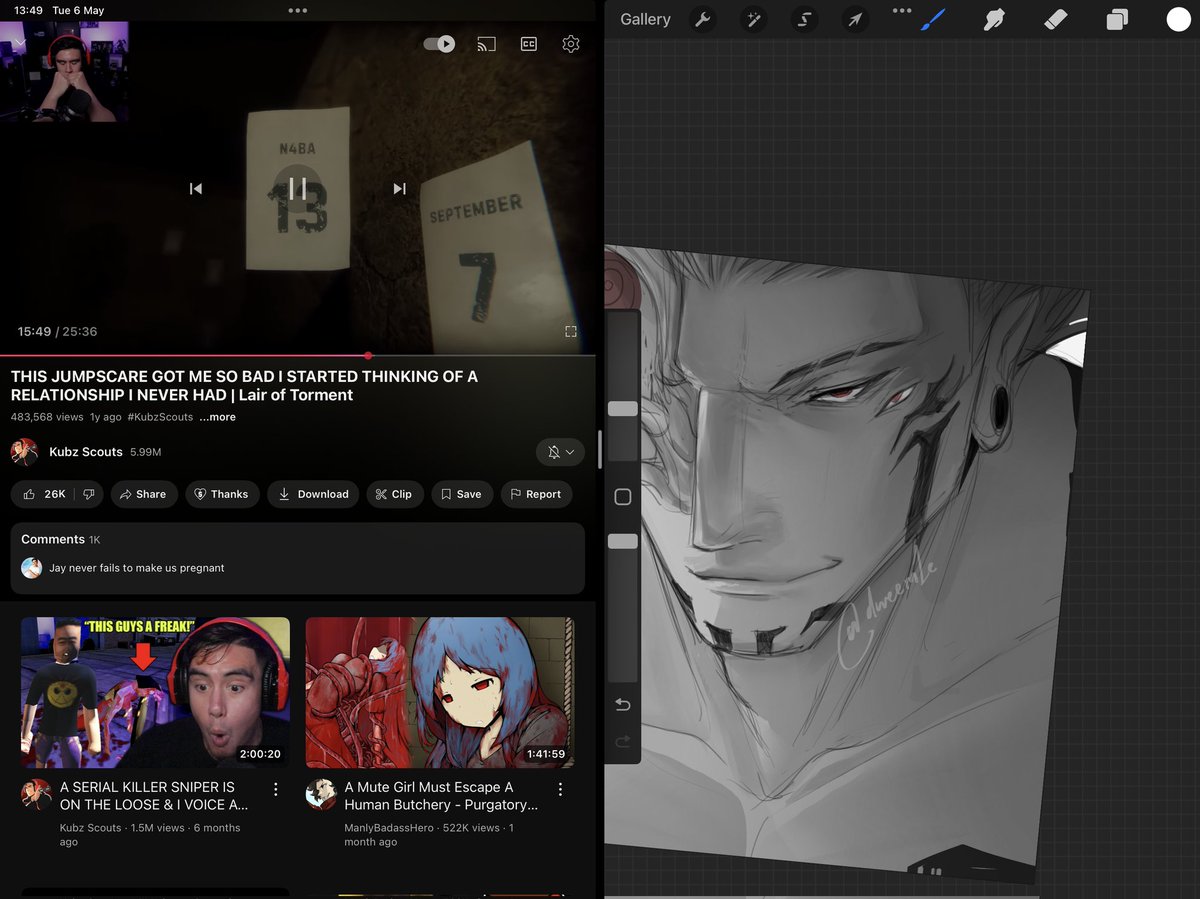Open multitasking dots above Procreate
The image size is (1200, 899).
click(902, 10)
